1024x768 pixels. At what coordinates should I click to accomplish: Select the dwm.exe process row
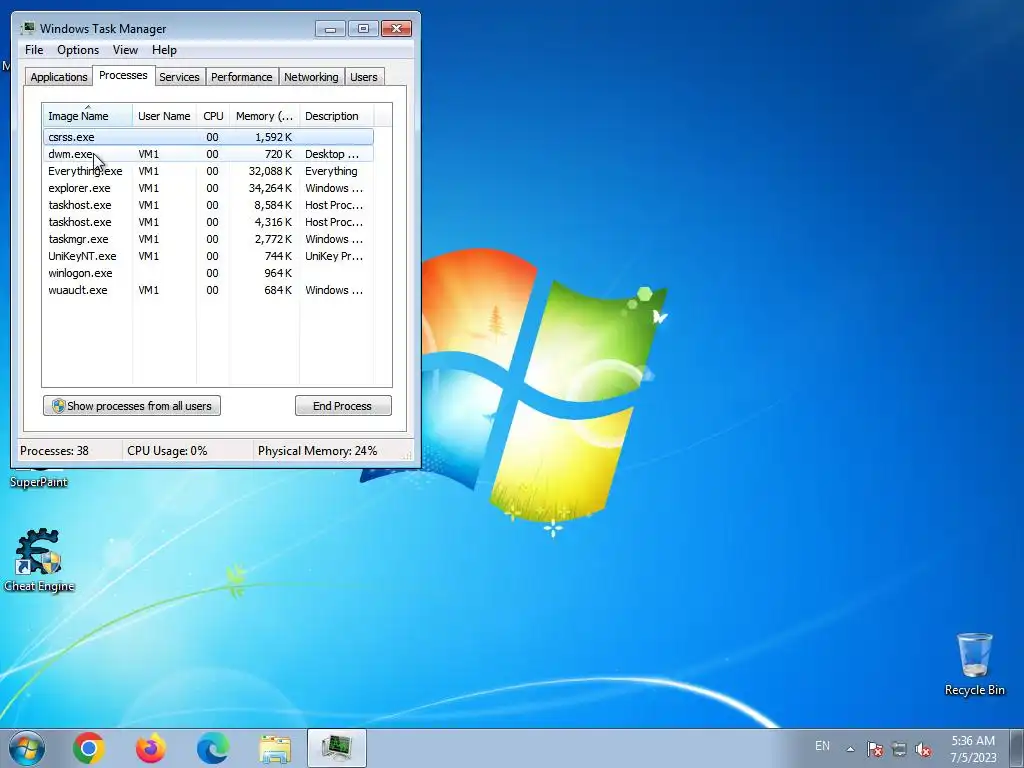208,154
